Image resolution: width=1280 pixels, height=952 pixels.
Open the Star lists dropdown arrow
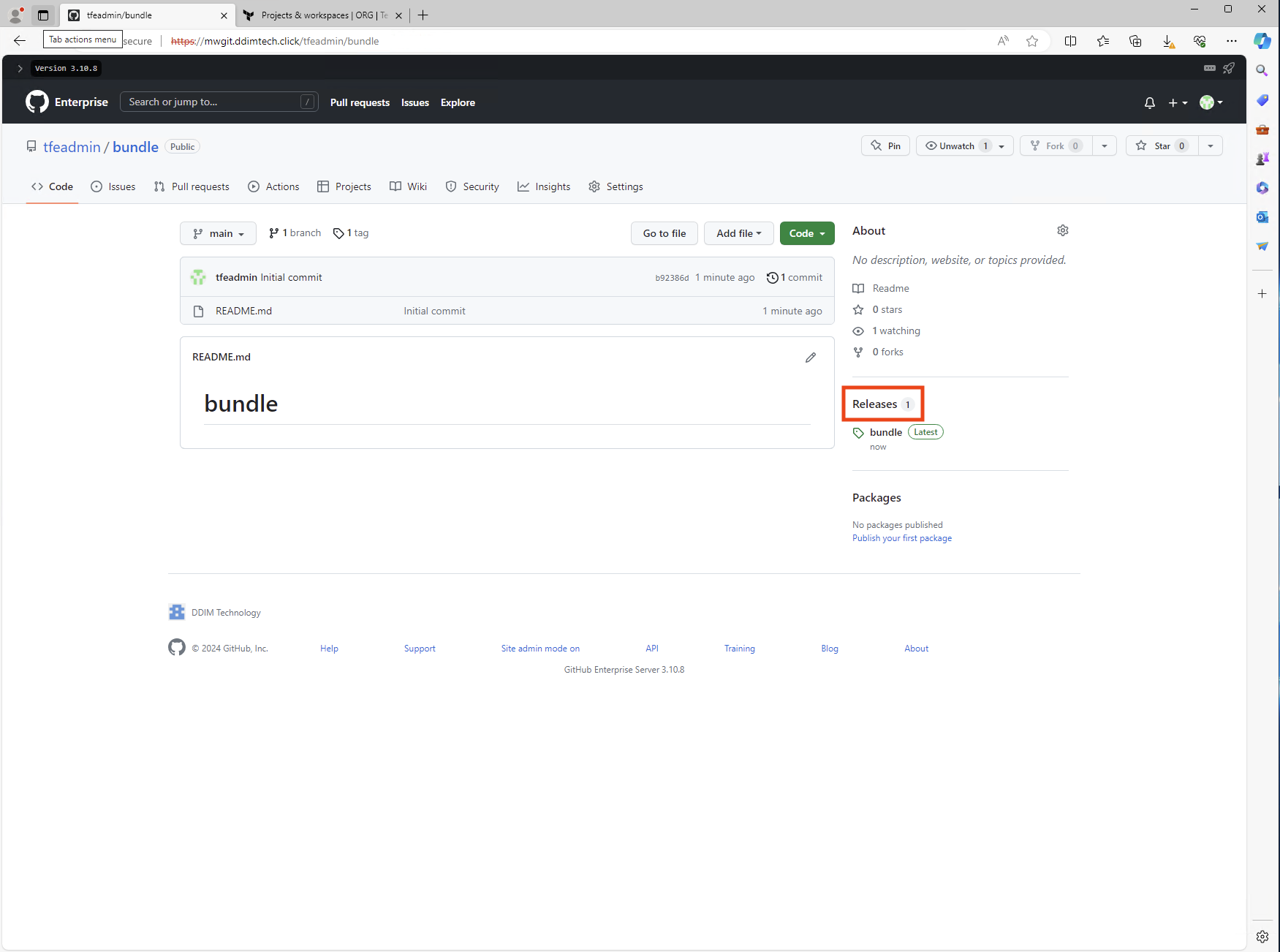click(x=1211, y=146)
